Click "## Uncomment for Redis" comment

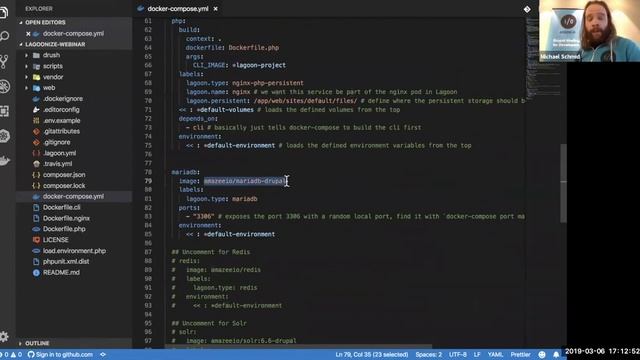(x=211, y=252)
